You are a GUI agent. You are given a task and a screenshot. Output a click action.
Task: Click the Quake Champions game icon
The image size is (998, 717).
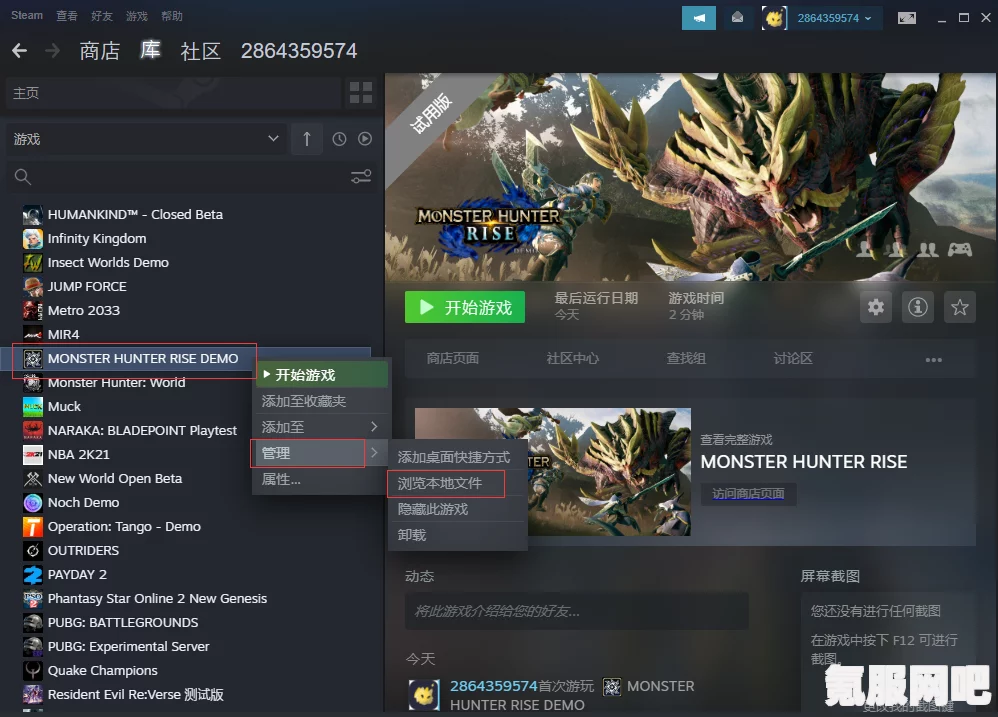click(x=32, y=671)
